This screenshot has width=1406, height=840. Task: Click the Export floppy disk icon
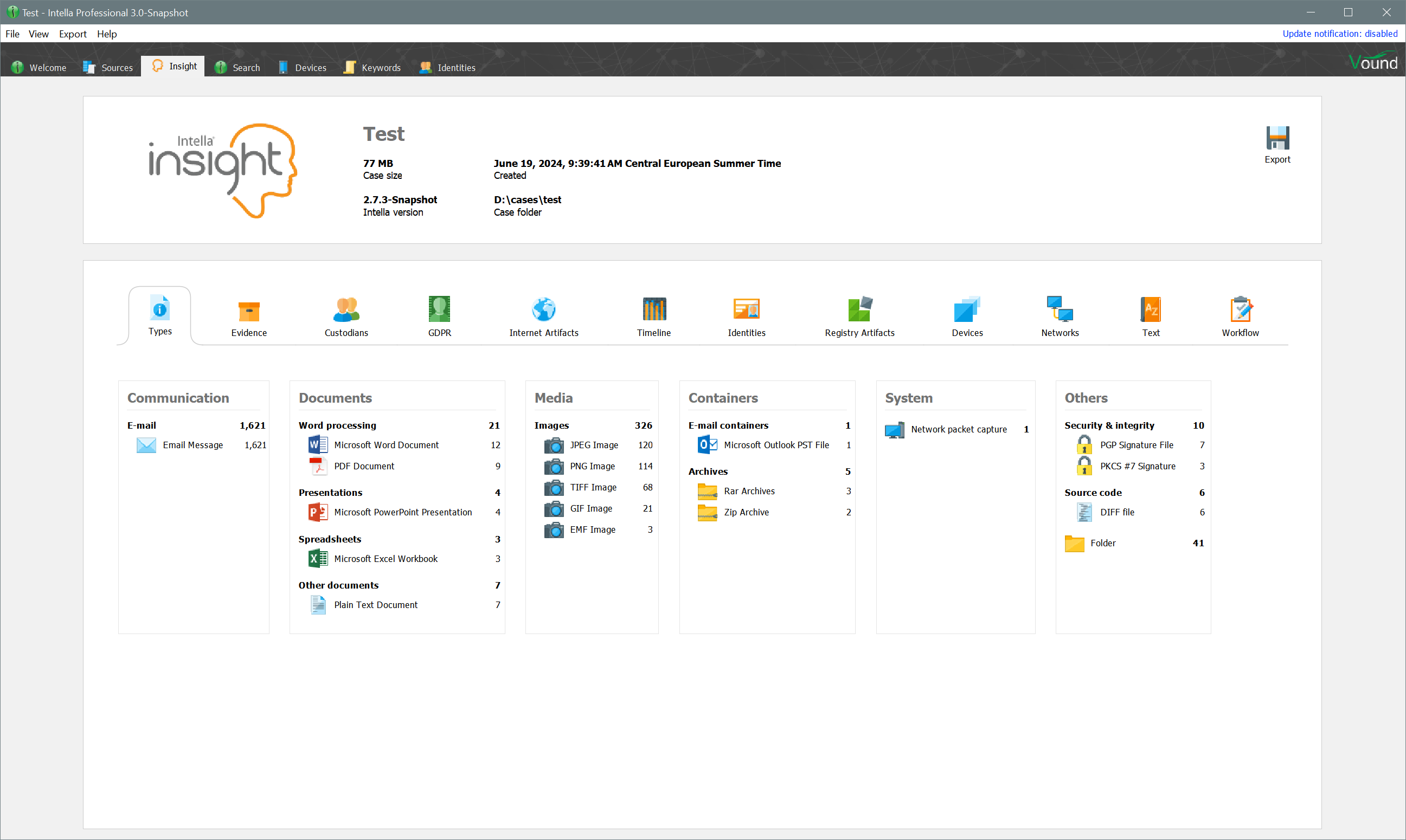coord(1277,139)
